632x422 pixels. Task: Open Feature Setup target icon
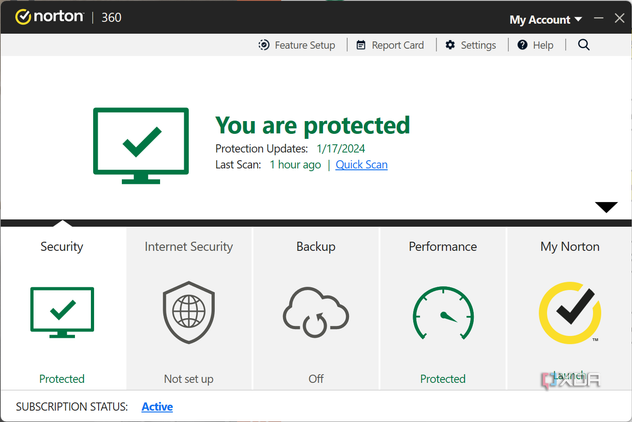[x=264, y=45]
